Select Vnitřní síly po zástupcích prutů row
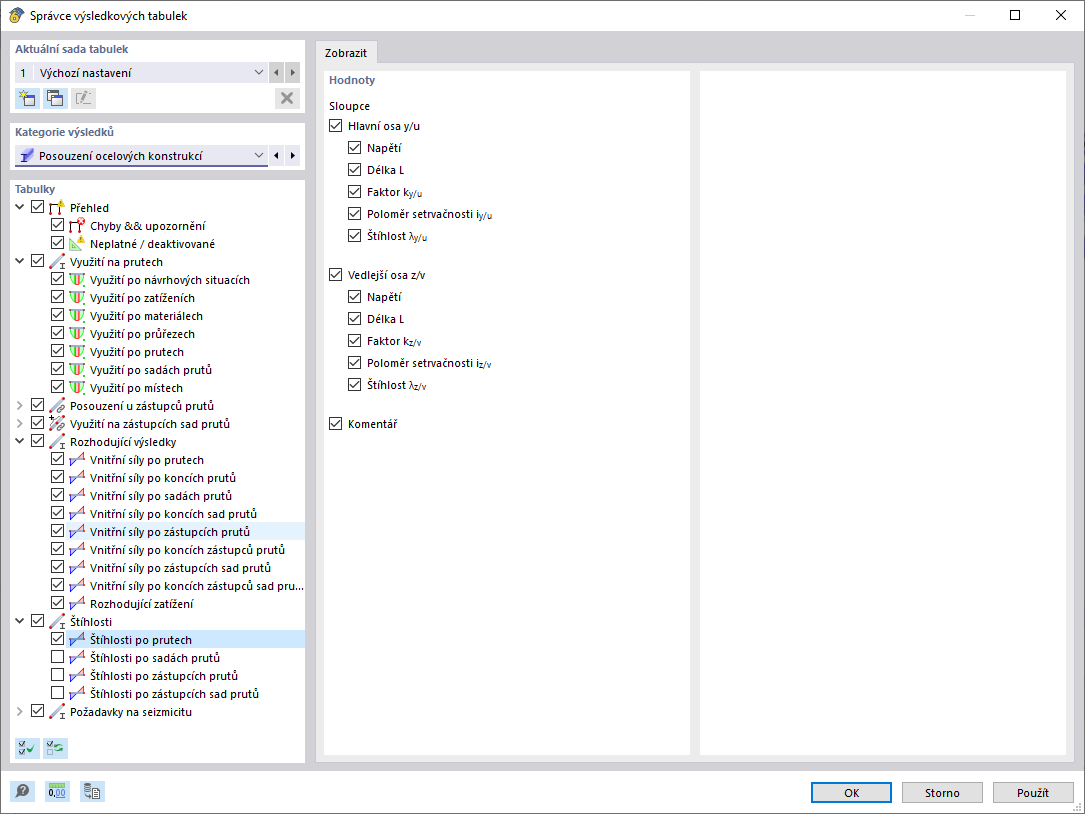The image size is (1085, 814). tap(185, 532)
